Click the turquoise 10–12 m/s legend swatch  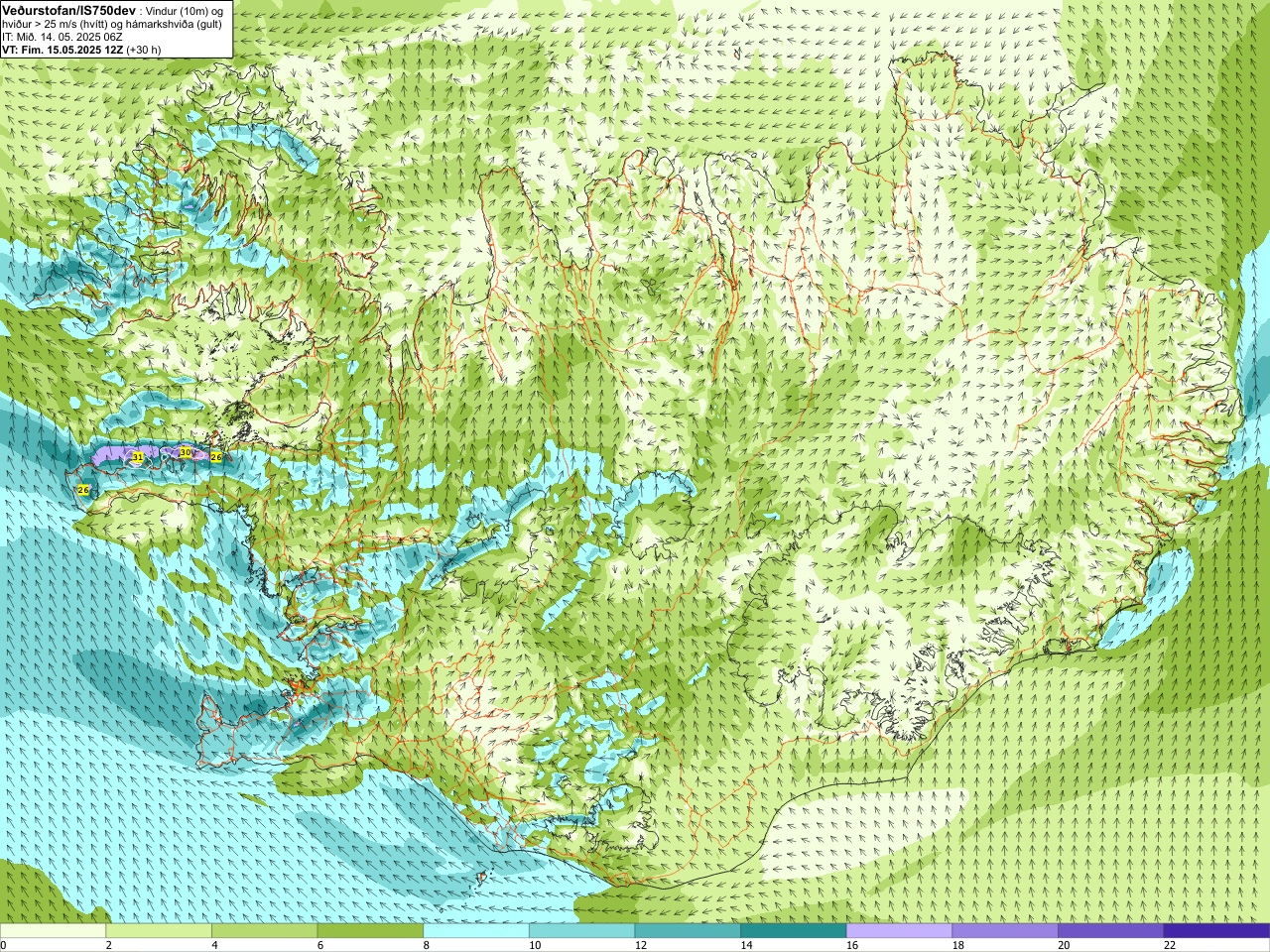tap(581, 931)
